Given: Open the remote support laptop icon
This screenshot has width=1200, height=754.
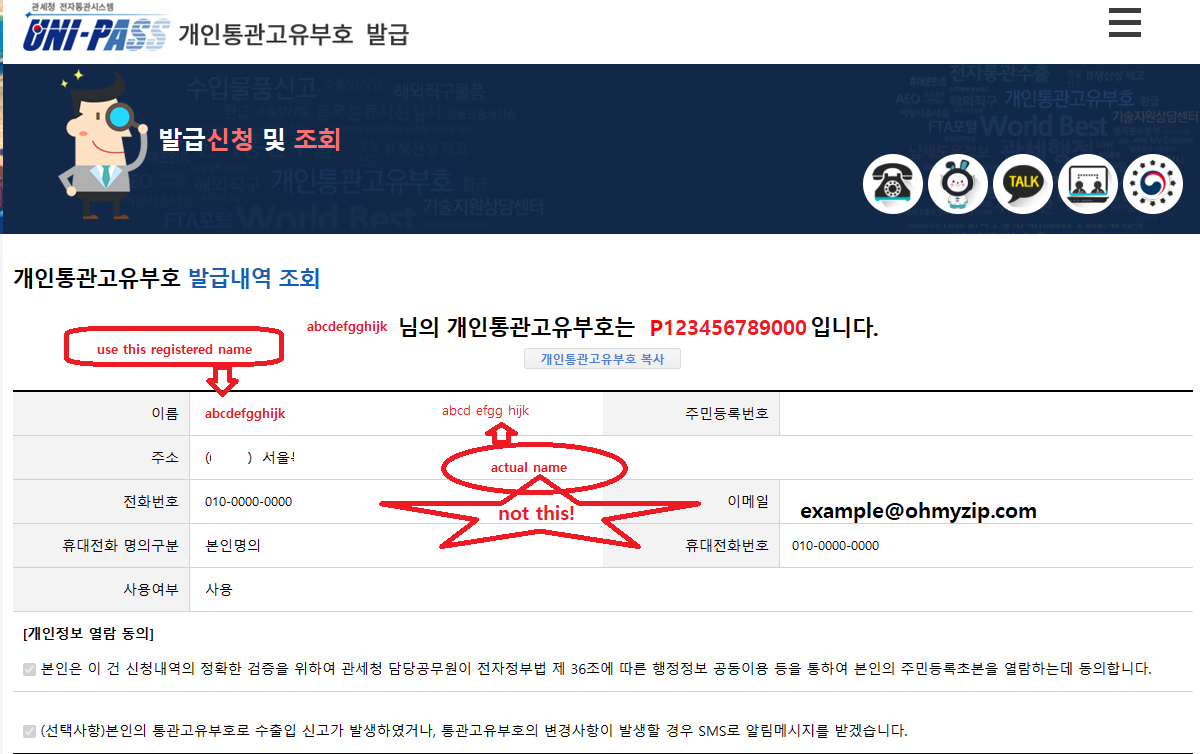Looking at the screenshot, I should click(1088, 184).
